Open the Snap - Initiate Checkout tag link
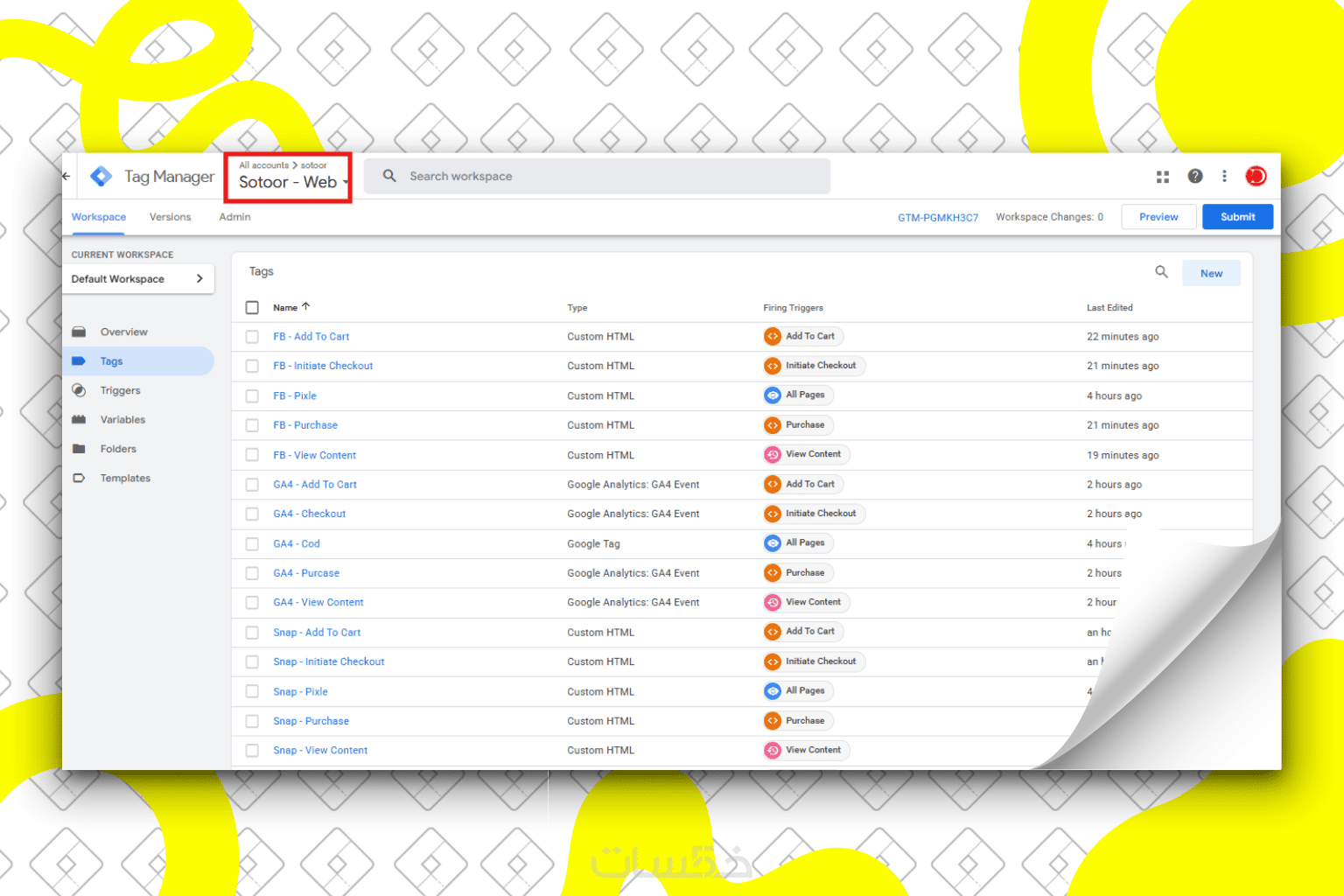The image size is (1344, 896). coord(328,661)
